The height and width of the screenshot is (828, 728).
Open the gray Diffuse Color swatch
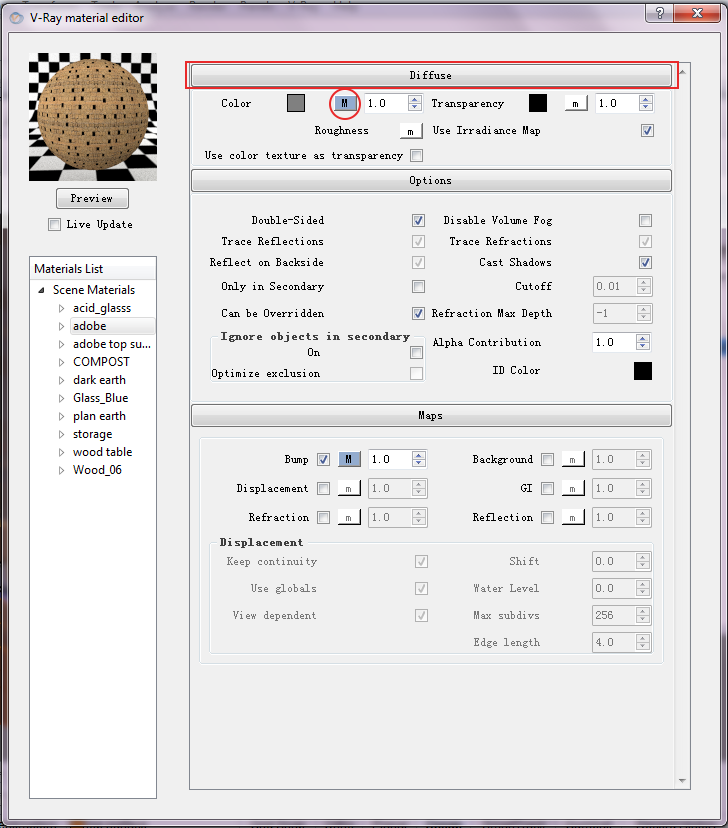click(296, 104)
